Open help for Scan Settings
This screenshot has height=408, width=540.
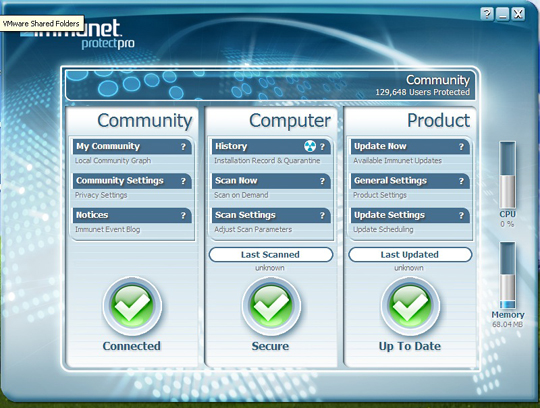(322, 216)
